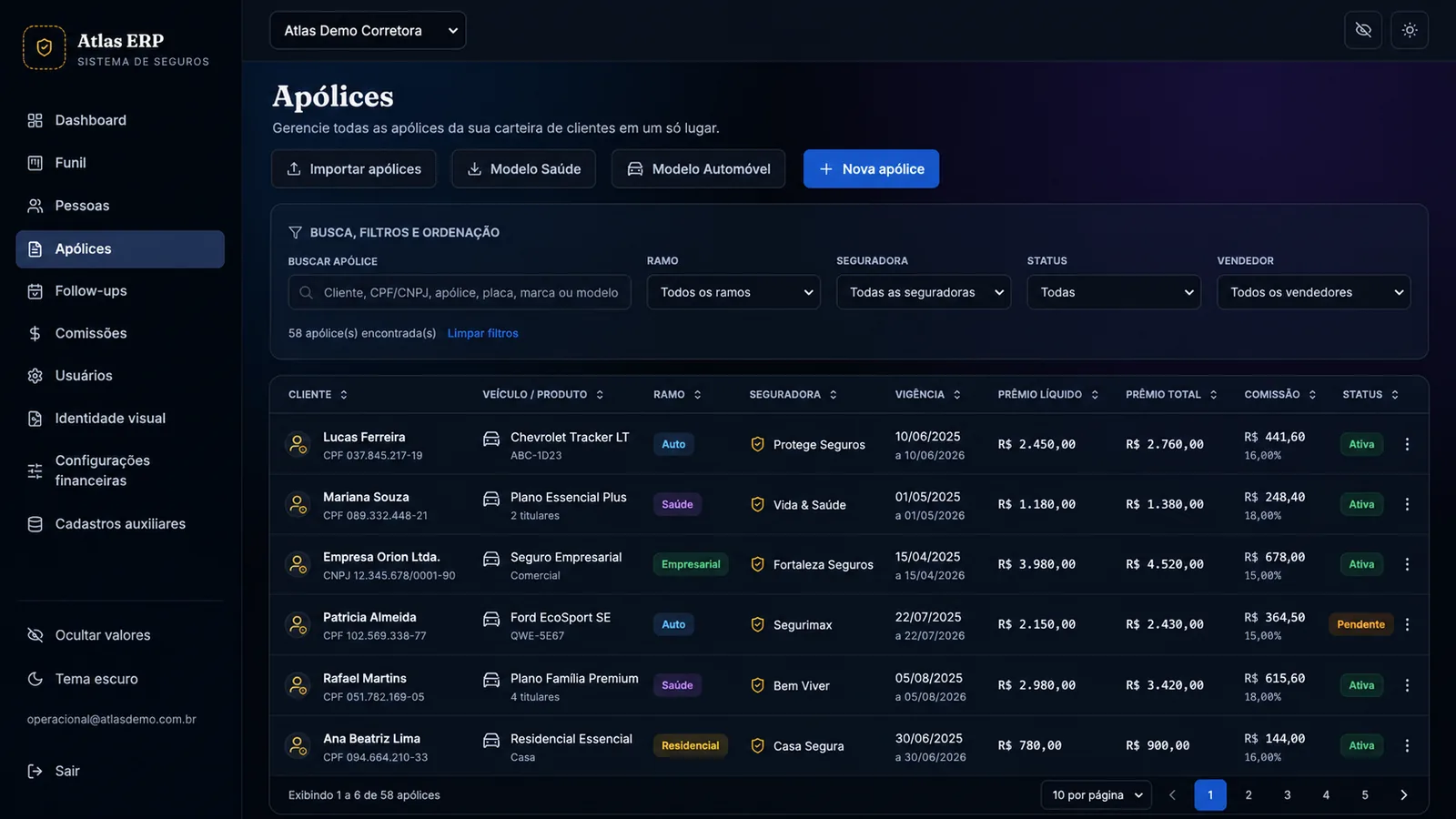This screenshot has width=1456, height=819.
Task: Click the Auto tag on Ford EcoSport SE row
Action: click(x=673, y=624)
